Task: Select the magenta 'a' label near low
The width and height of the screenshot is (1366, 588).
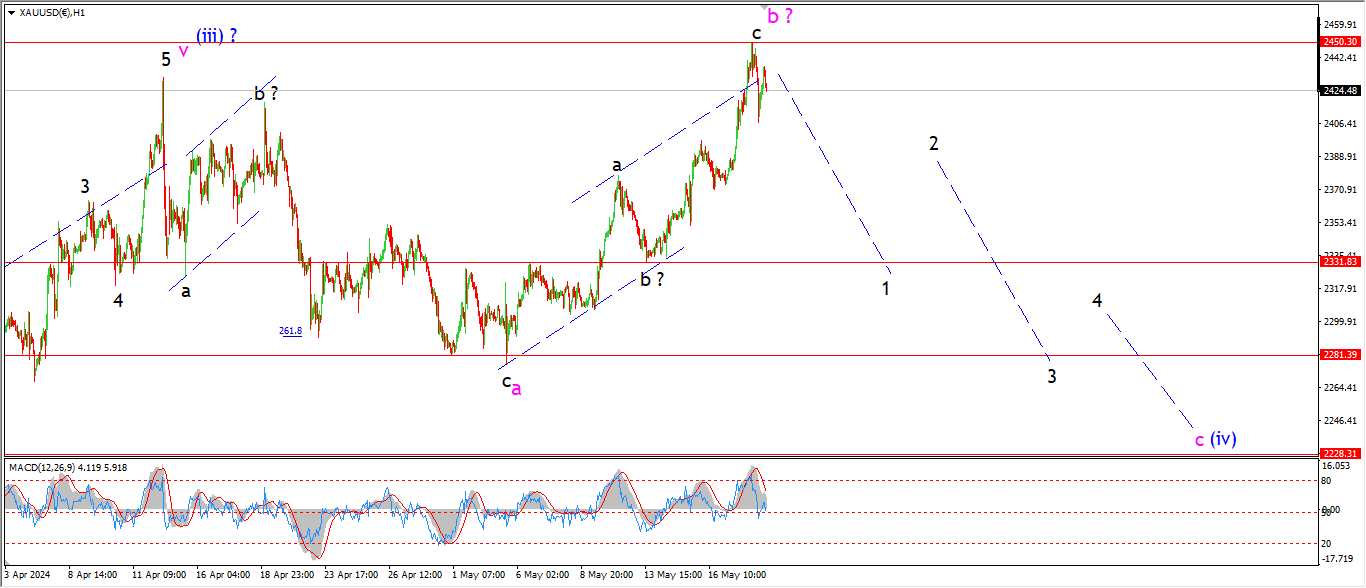Action: 516,389
